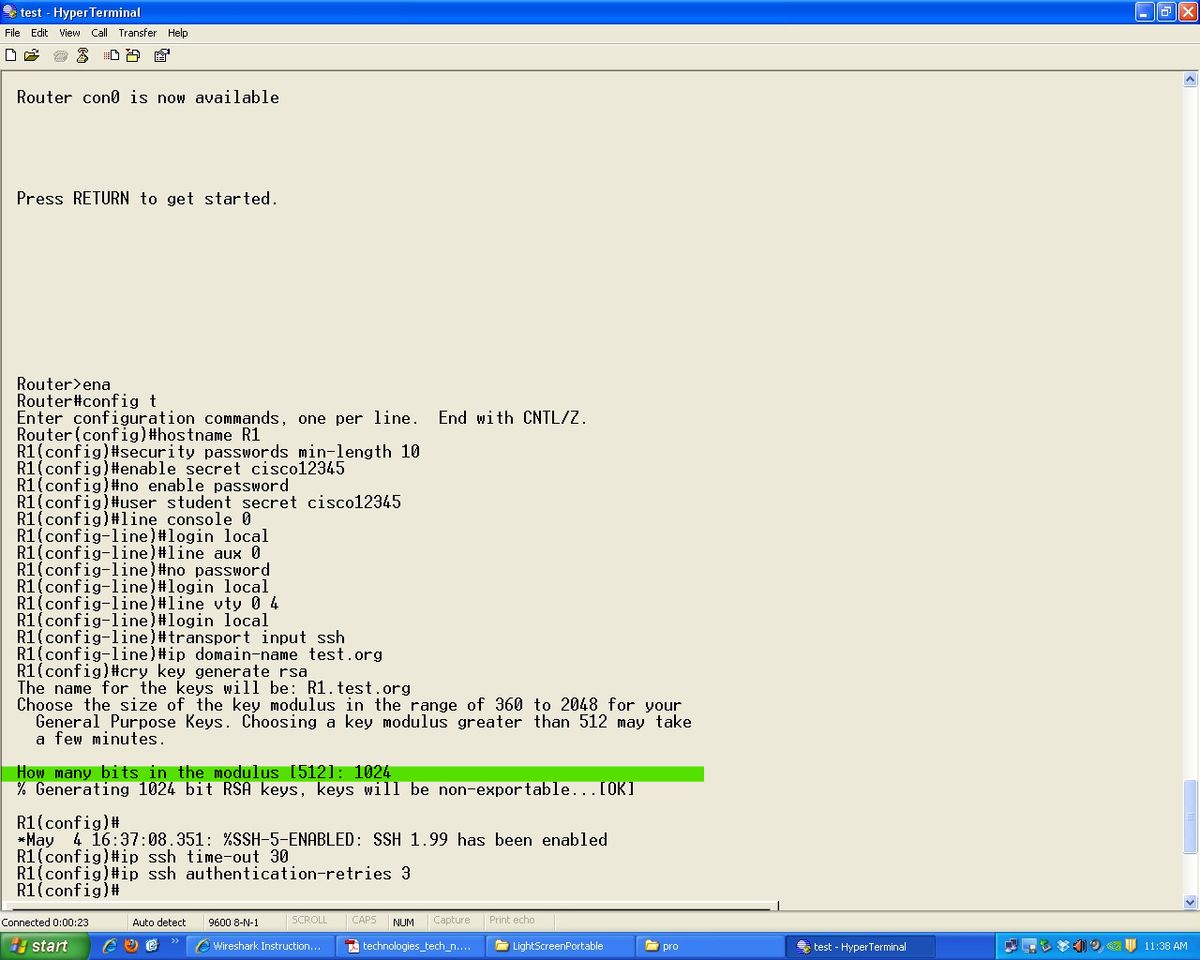Create a new connection

(x=11, y=55)
